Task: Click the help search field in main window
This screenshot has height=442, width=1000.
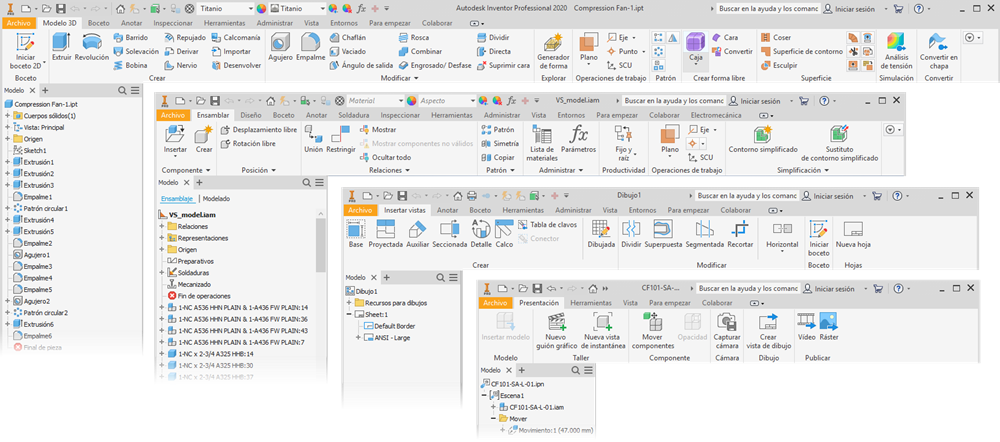Action: tap(768, 10)
